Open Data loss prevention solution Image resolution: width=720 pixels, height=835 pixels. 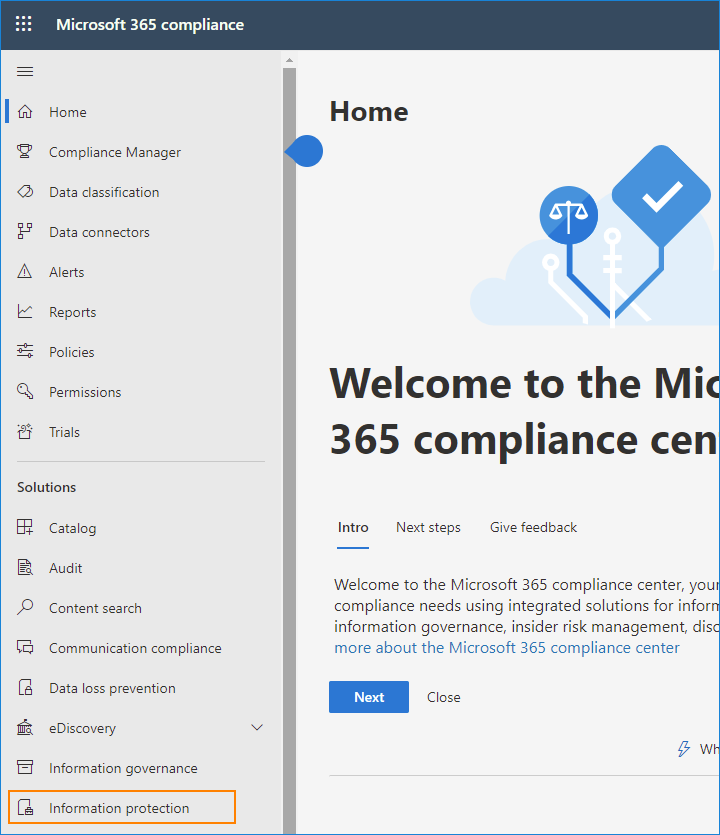(112, 688)
